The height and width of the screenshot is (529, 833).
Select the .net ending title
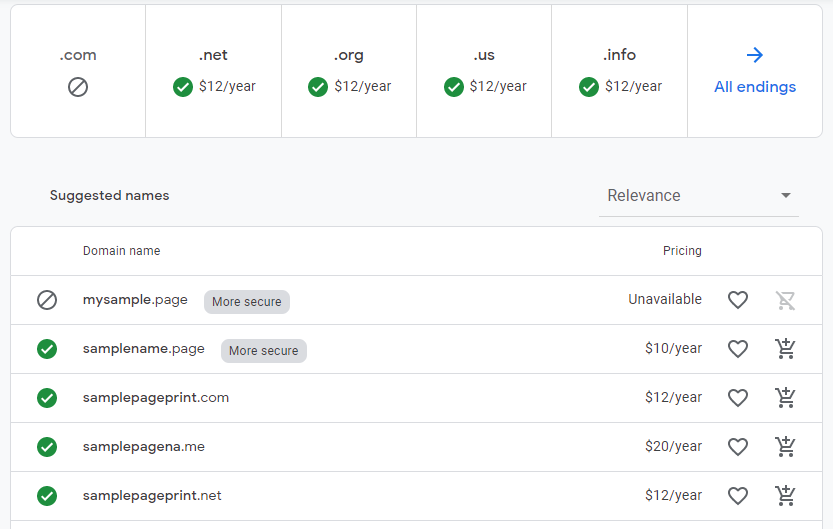tap(213, 55)
